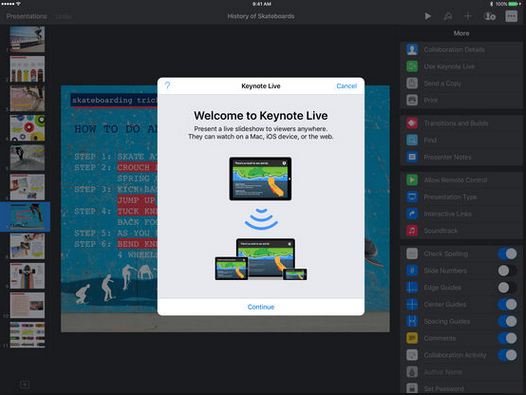The width and height of the screenshot is (526, 395).
Task: Click the More panel header
Action: [462, 33]
